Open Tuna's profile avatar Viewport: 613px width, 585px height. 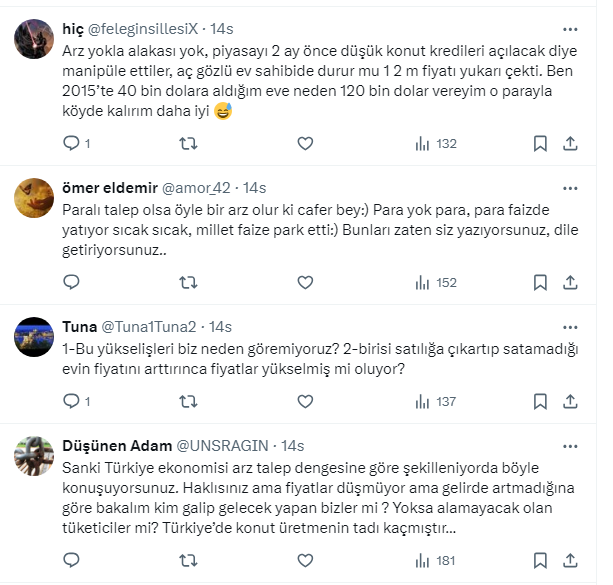click(33, 337)
